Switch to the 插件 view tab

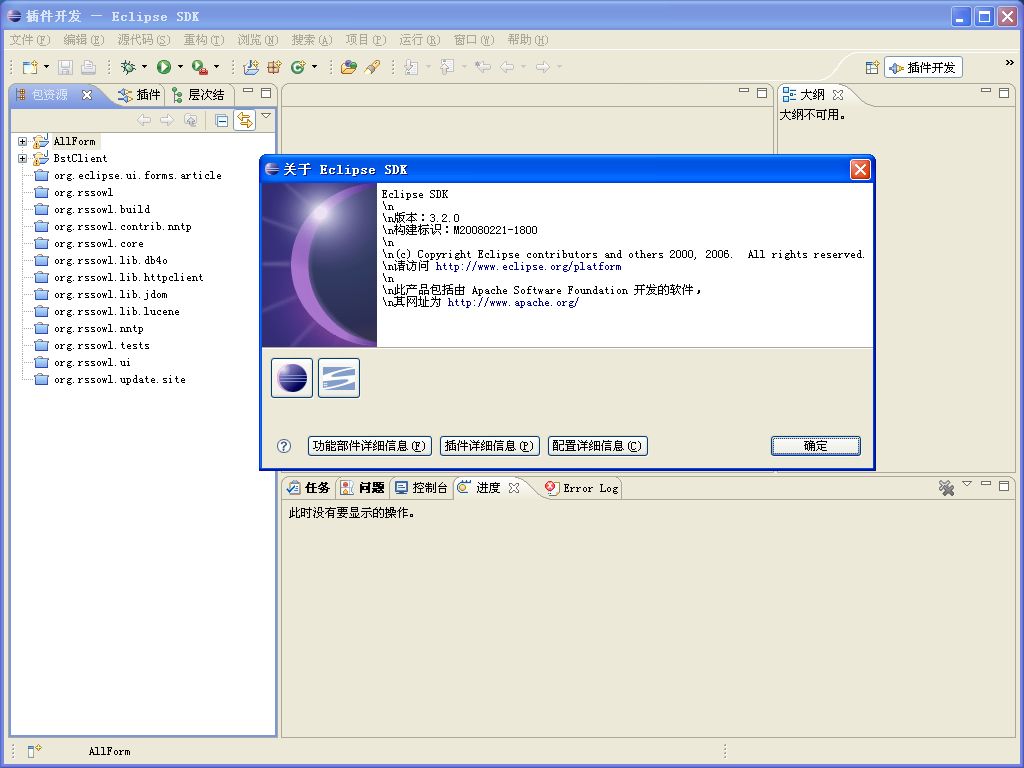point(139,95)
